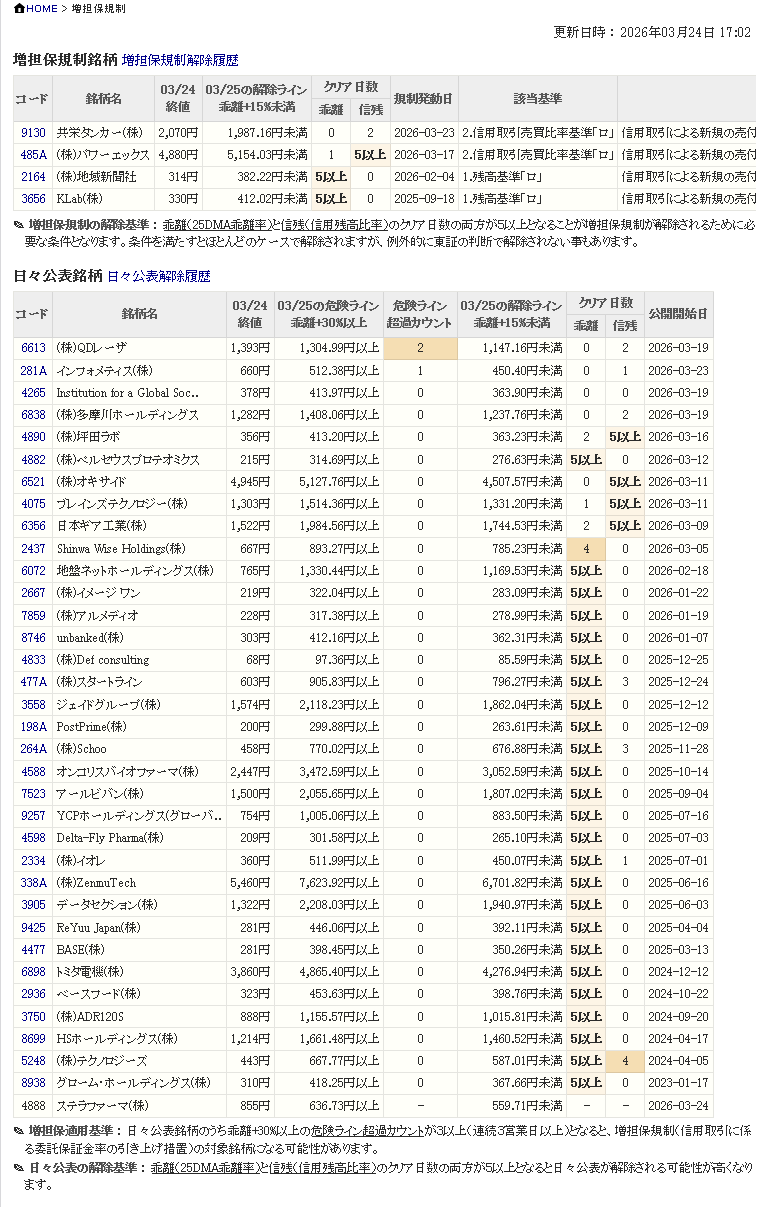Click 信残(信用残高比率) link in 増担保規制 note
The width and height of the screenshot is (771, 1207).
[334, 225]
